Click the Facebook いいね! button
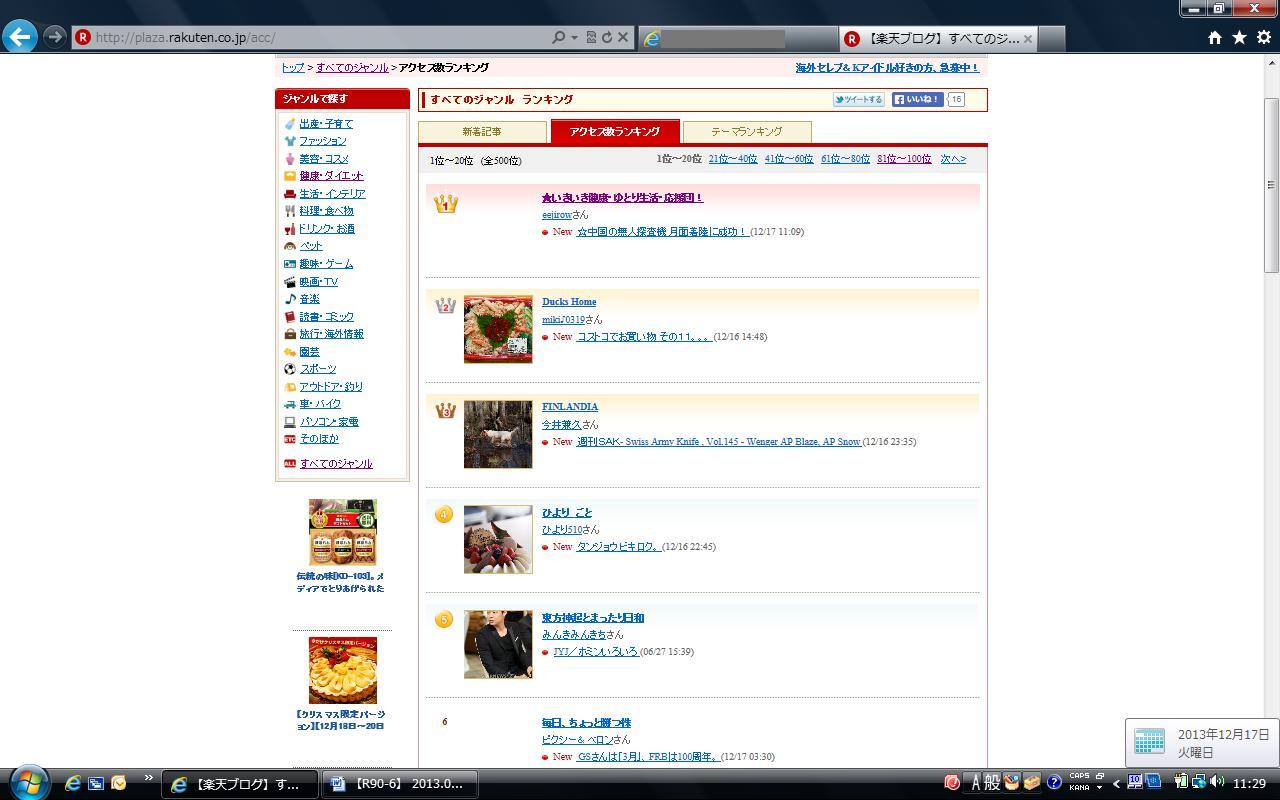Screen dimensions: 1280x800 (x=917, y=99)
